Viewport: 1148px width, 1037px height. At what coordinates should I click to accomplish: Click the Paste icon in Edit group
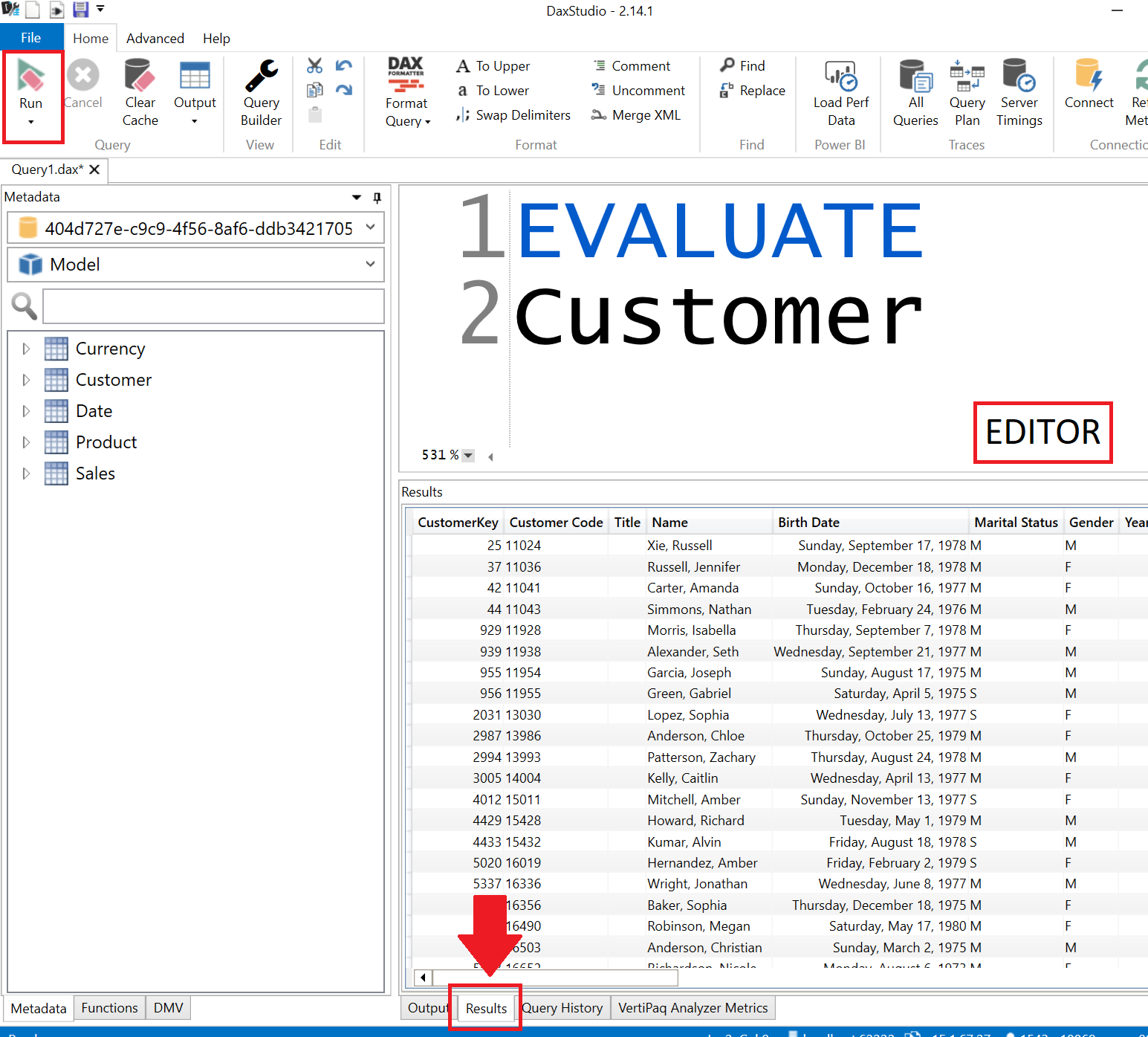(x=315, y=114)
